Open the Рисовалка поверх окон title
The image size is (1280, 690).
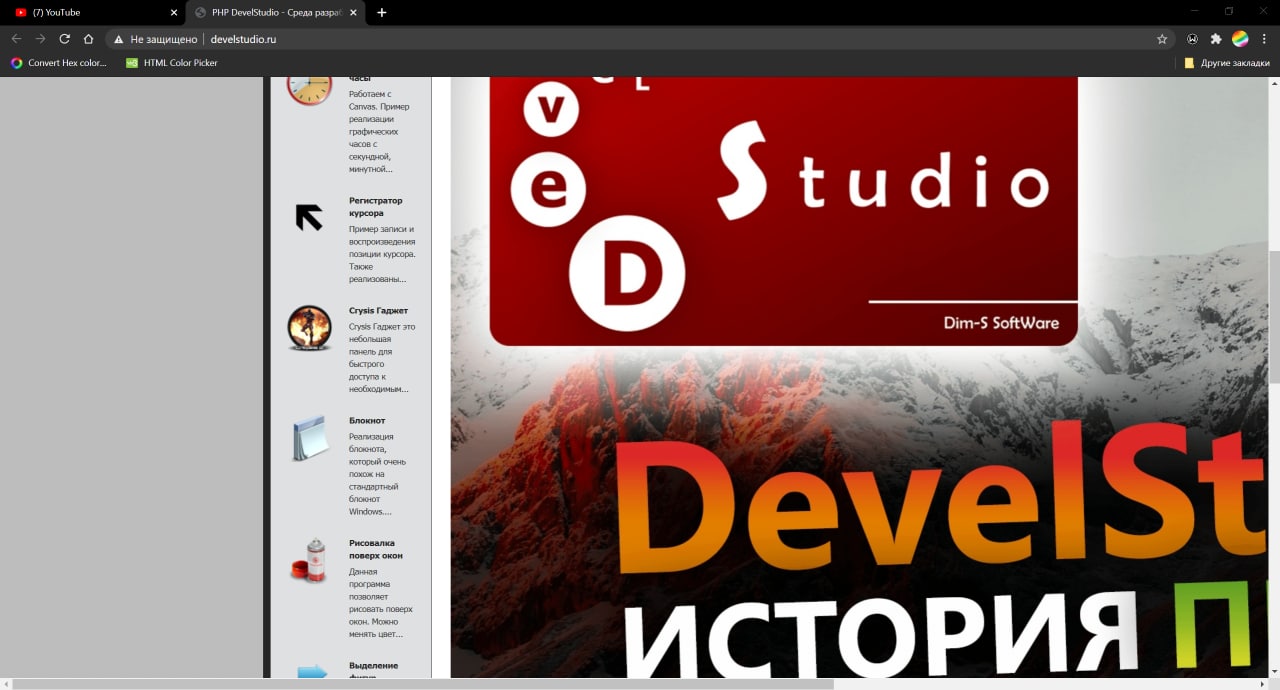pyautogui.click(x=376, y=549)
